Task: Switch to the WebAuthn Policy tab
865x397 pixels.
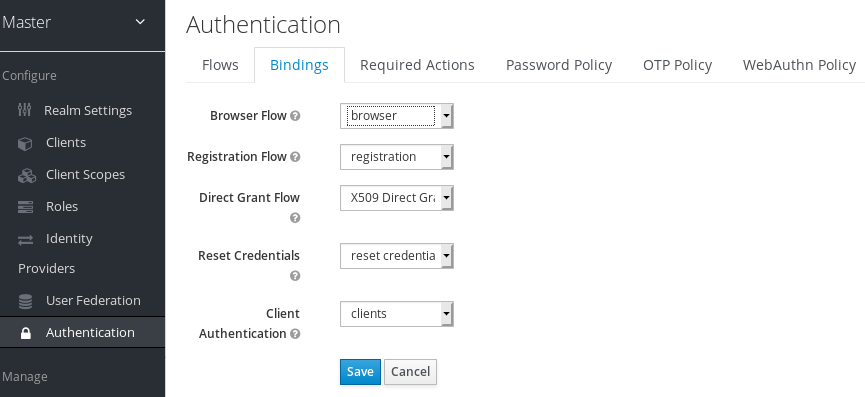Action: coord(799,65)
